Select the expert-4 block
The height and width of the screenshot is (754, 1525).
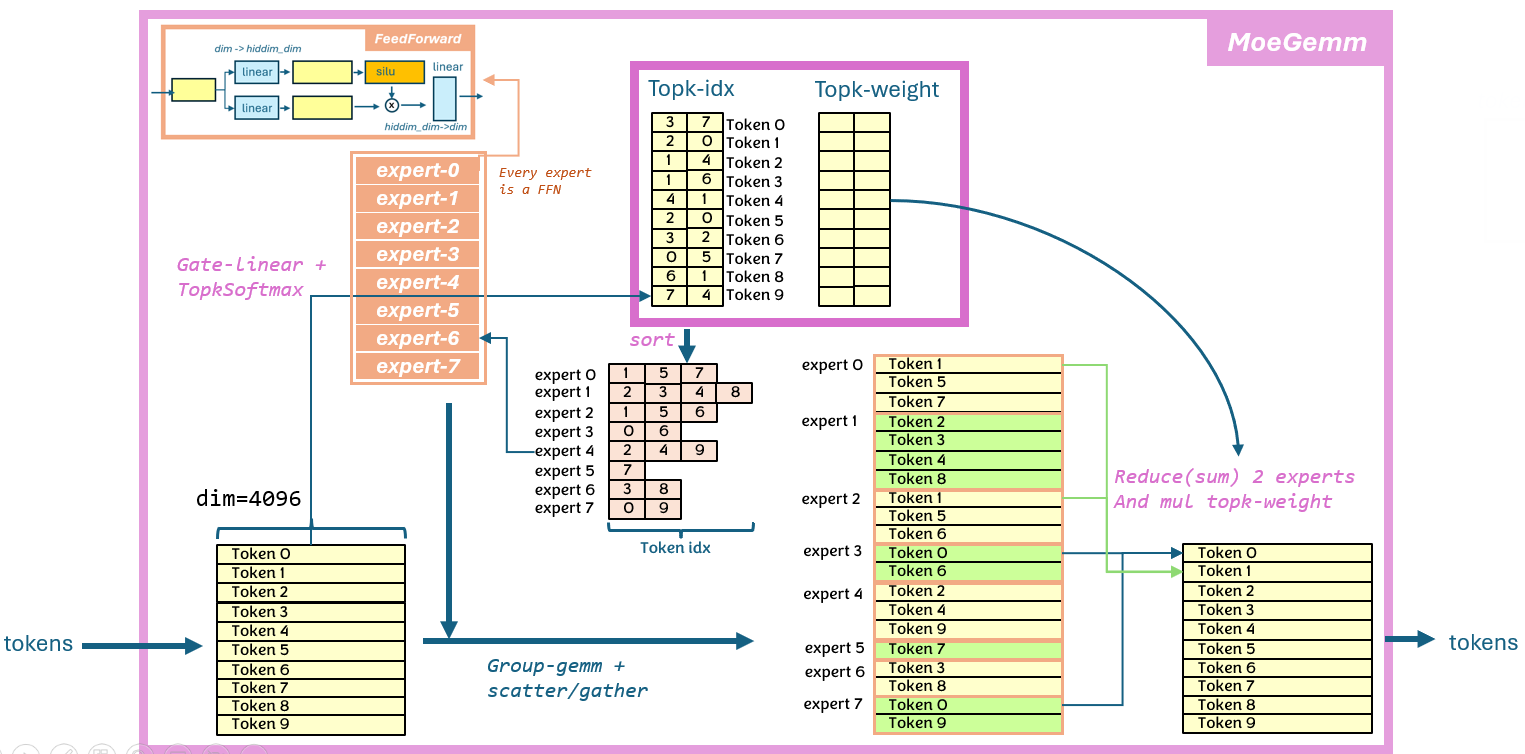point(417,283)
